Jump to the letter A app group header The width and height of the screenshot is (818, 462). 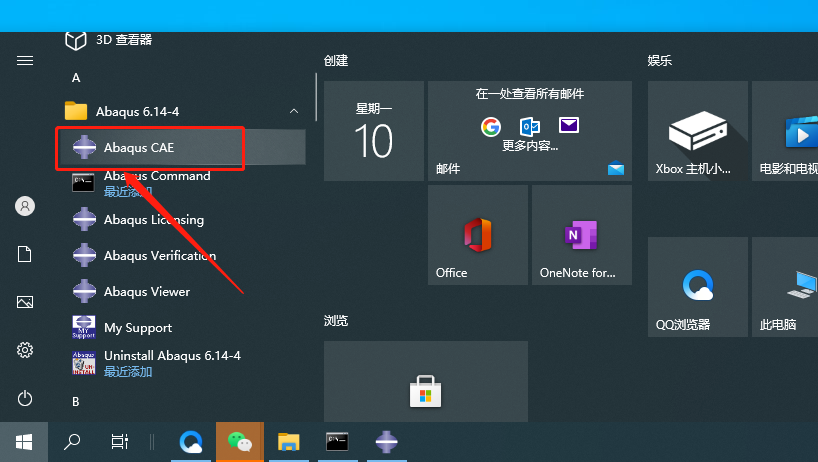tap(76, 78)
